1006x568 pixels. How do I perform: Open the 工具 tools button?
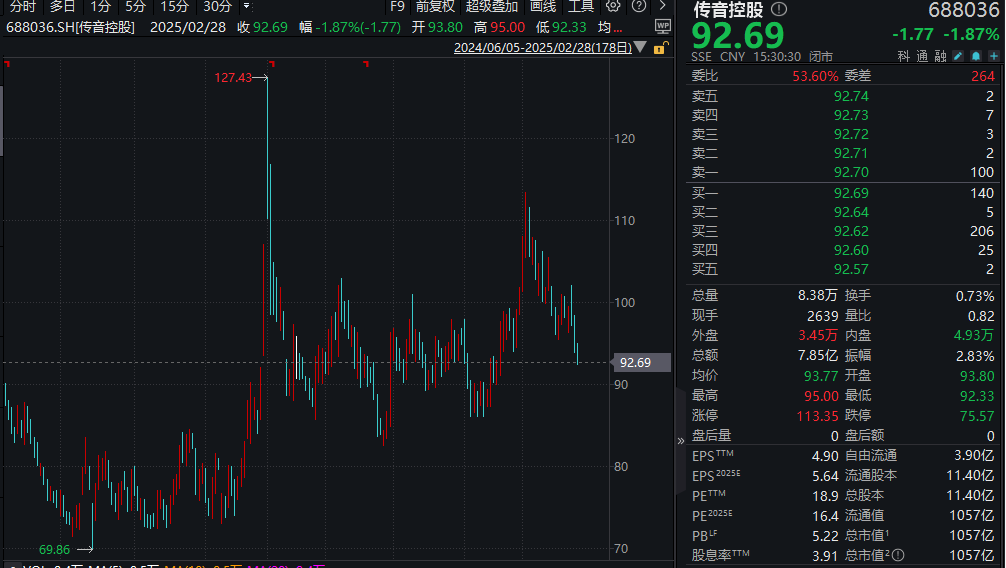pos(581,6)
